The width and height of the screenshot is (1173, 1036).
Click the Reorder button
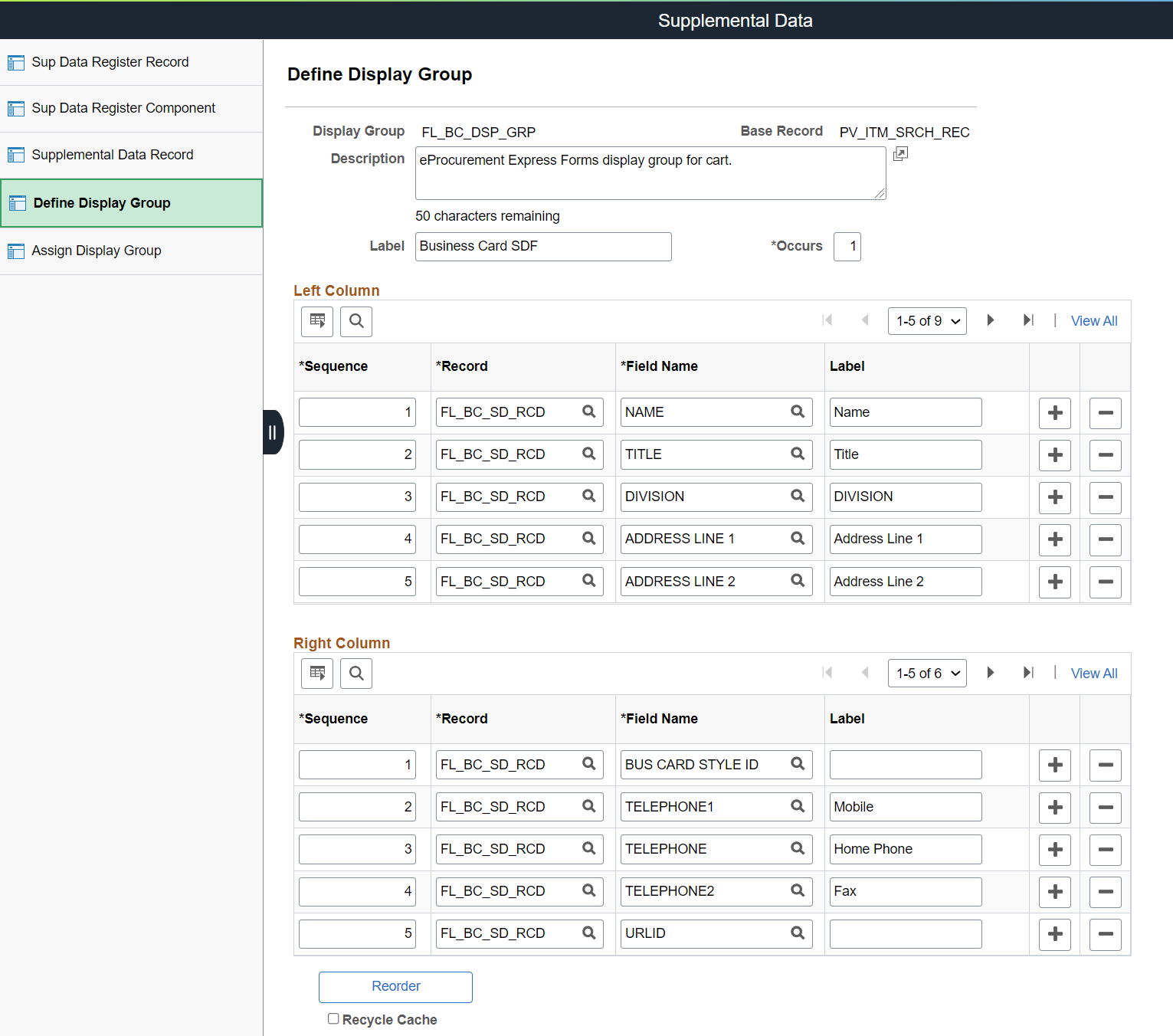pyautogui.click(x=395, y=987)
